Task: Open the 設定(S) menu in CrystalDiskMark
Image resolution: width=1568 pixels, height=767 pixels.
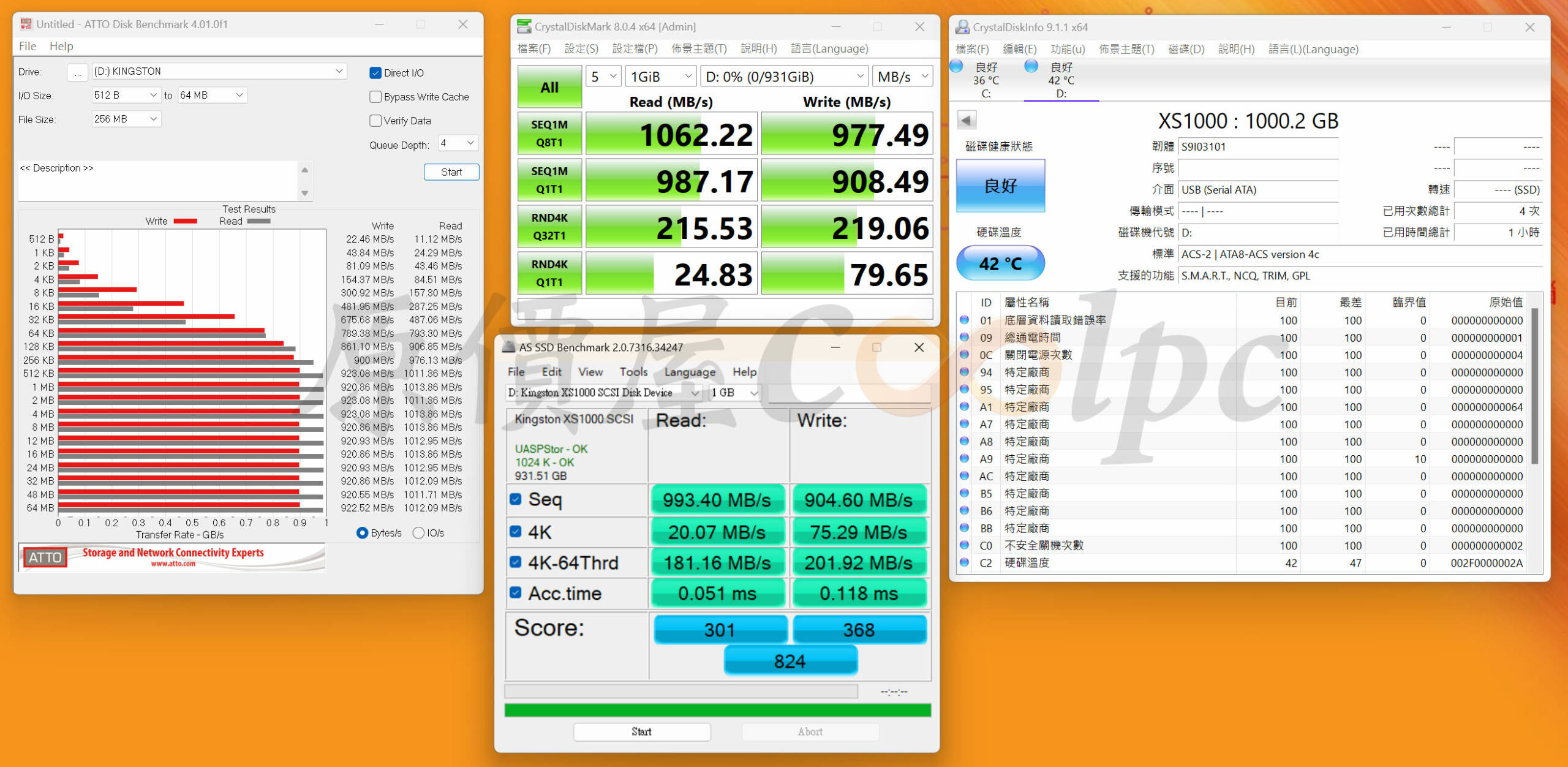Action: point(580,48)
